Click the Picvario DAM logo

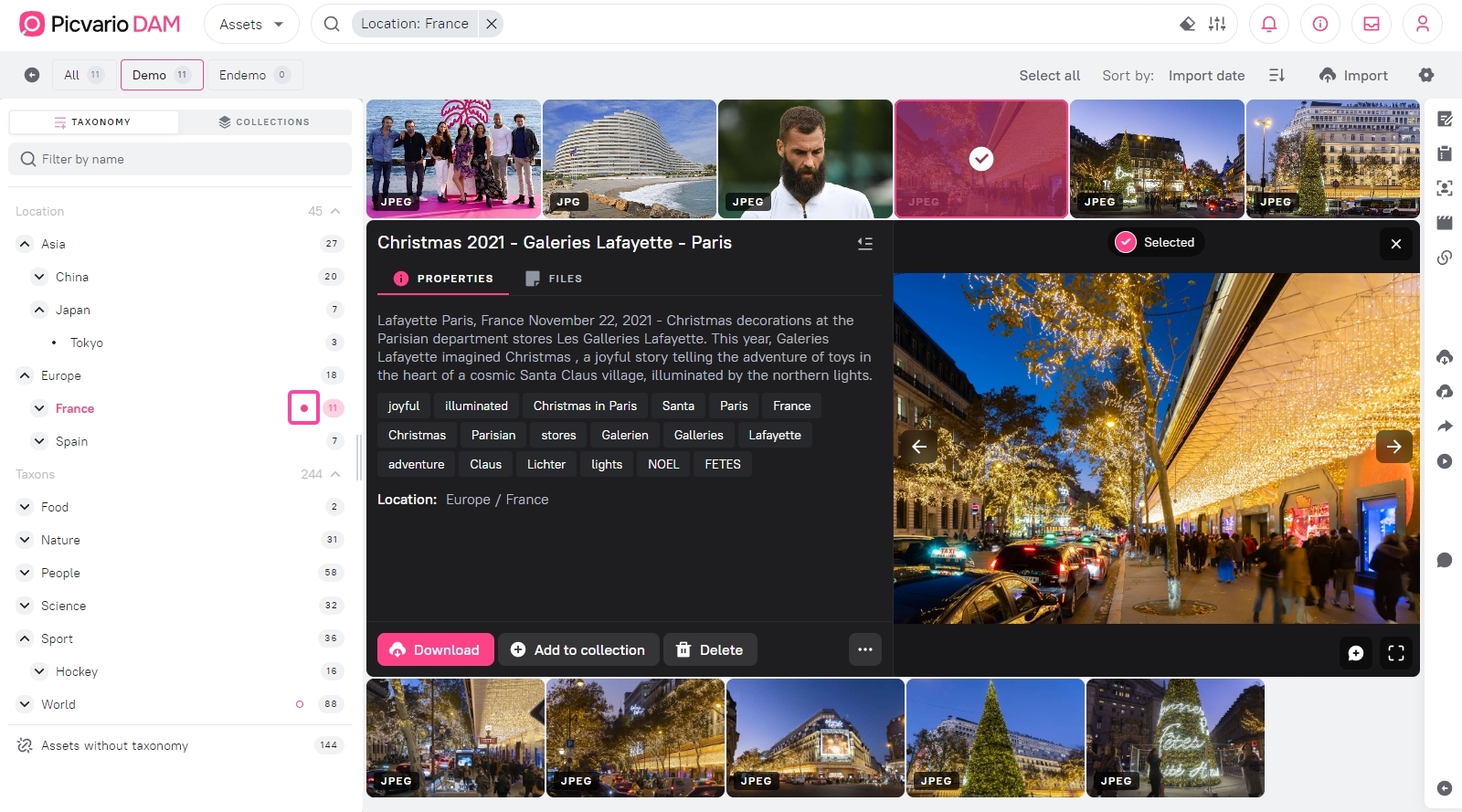pos(101,24)
